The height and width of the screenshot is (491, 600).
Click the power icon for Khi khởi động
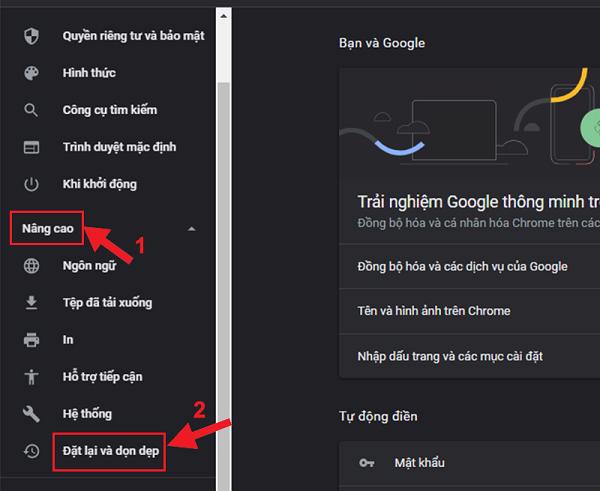32,184
